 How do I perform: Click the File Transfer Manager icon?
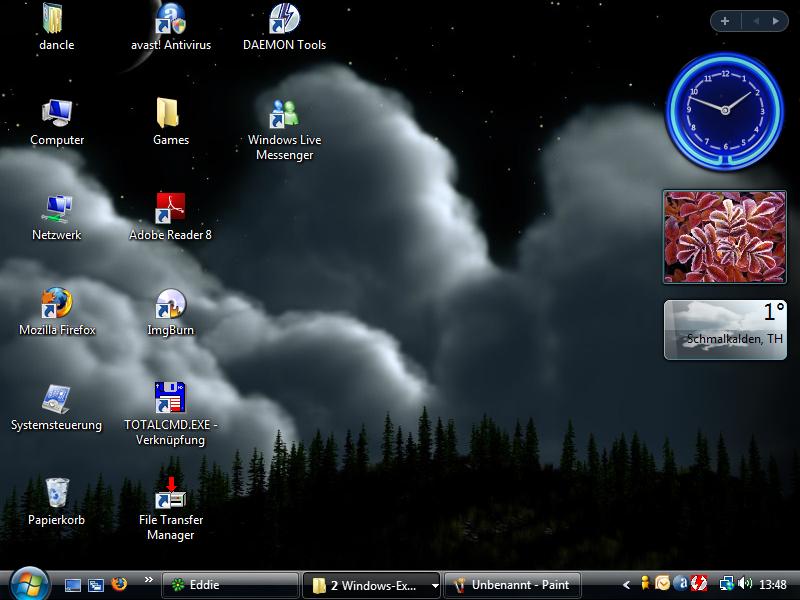[x=171, y=494]
